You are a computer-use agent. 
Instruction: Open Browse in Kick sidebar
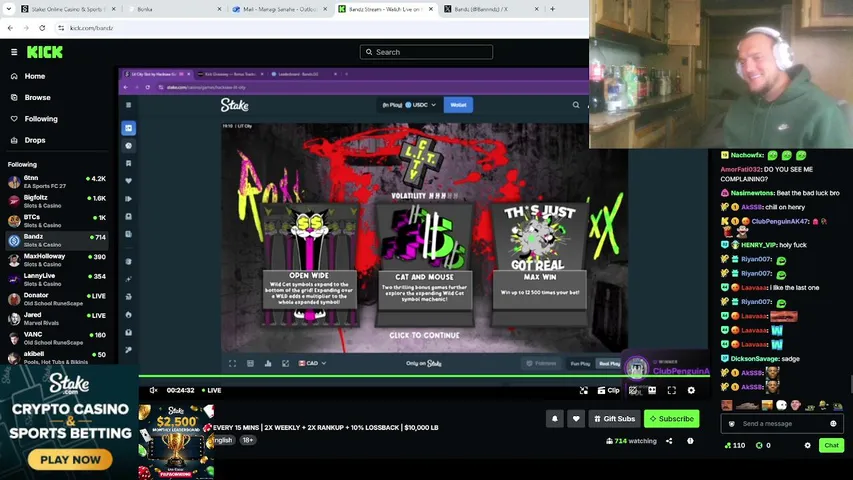(x=37, y=97)
